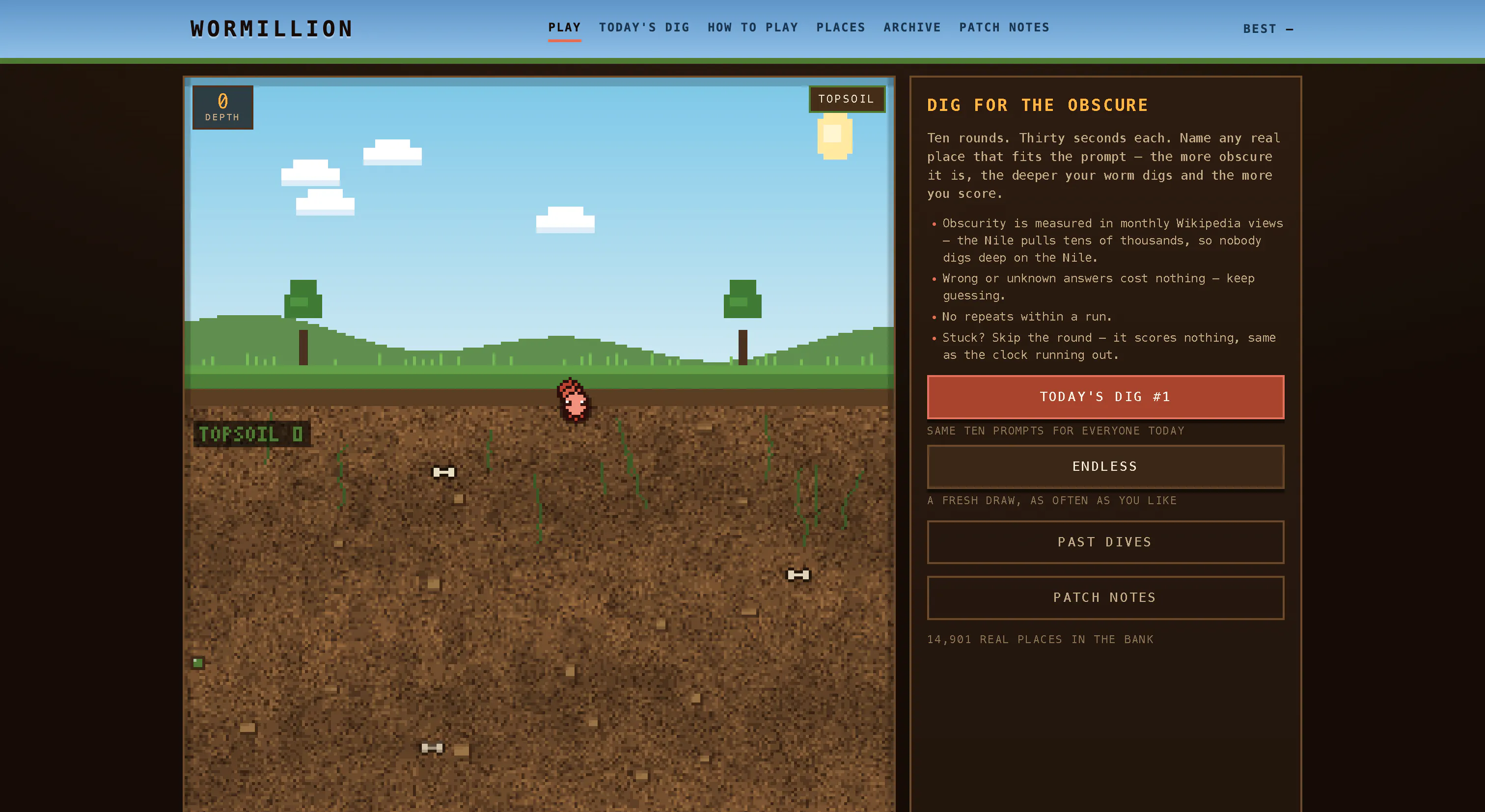This screenshot has height=812, width=1485.
Task: Click 'A fresh draw, as often as you like'
Action: click(1051, 500)
